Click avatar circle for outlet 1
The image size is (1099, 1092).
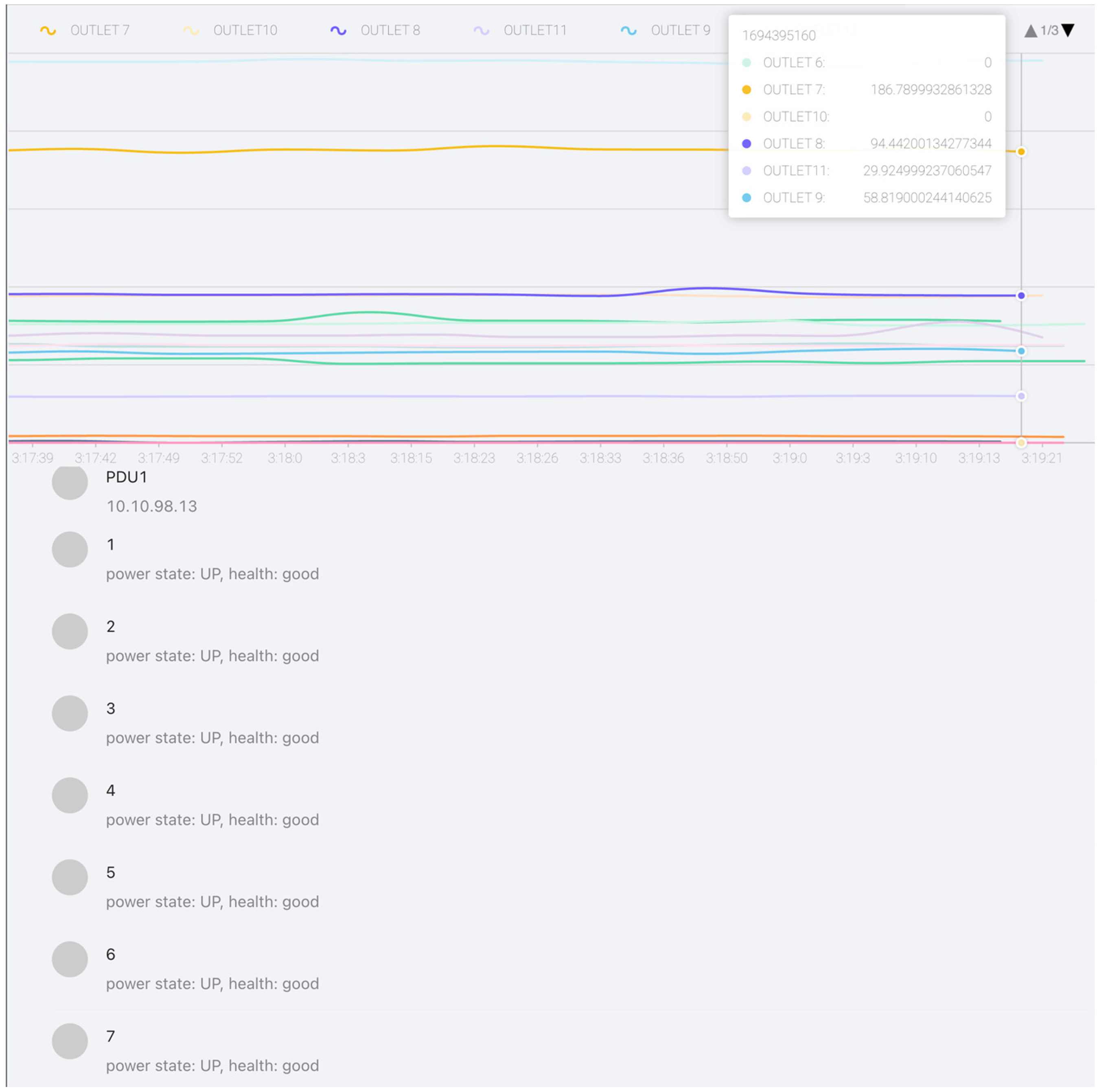tap(70, 549)
